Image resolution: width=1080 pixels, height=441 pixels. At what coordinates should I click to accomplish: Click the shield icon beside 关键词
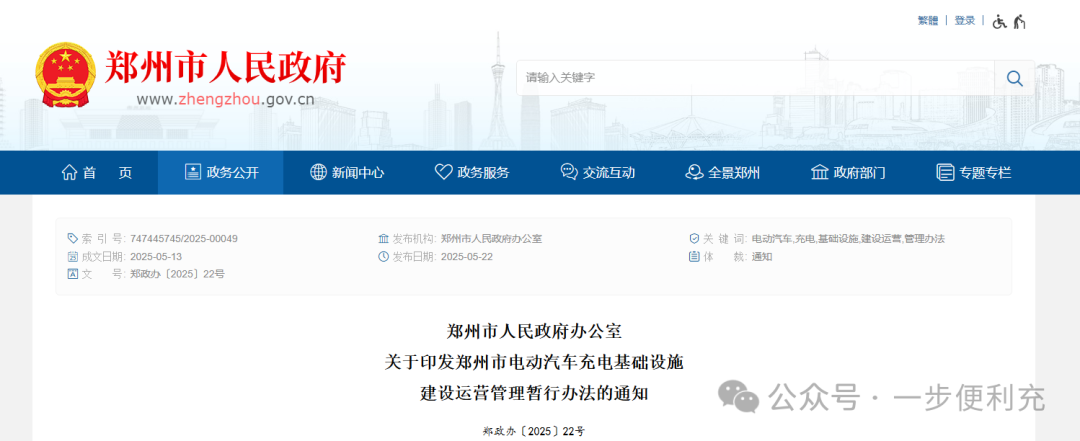tap(694, 239)
